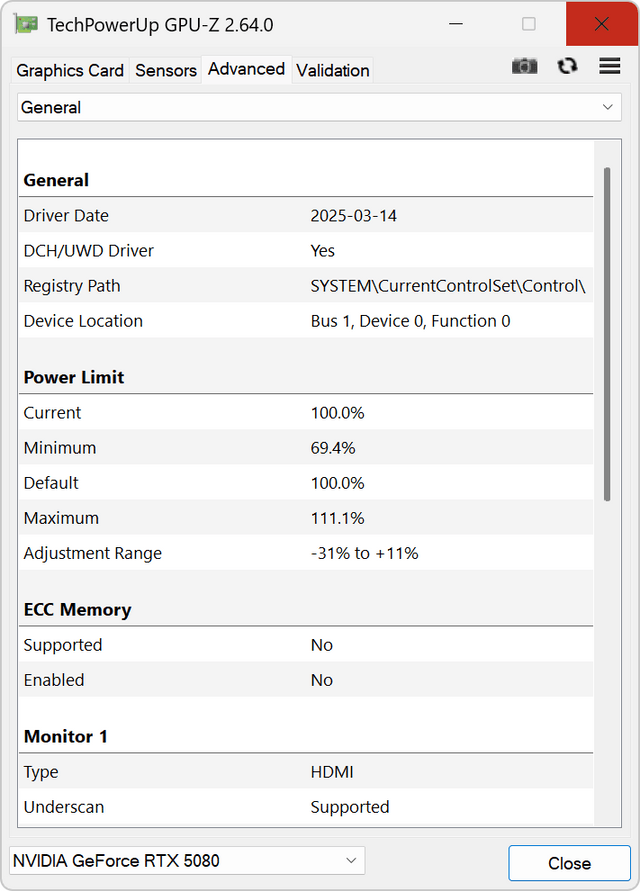Image resolution: width=640 pixels, height=891 pixels.
Task: Click the GPU-Z app icon in title bar
Action: [x=26, y=24]
